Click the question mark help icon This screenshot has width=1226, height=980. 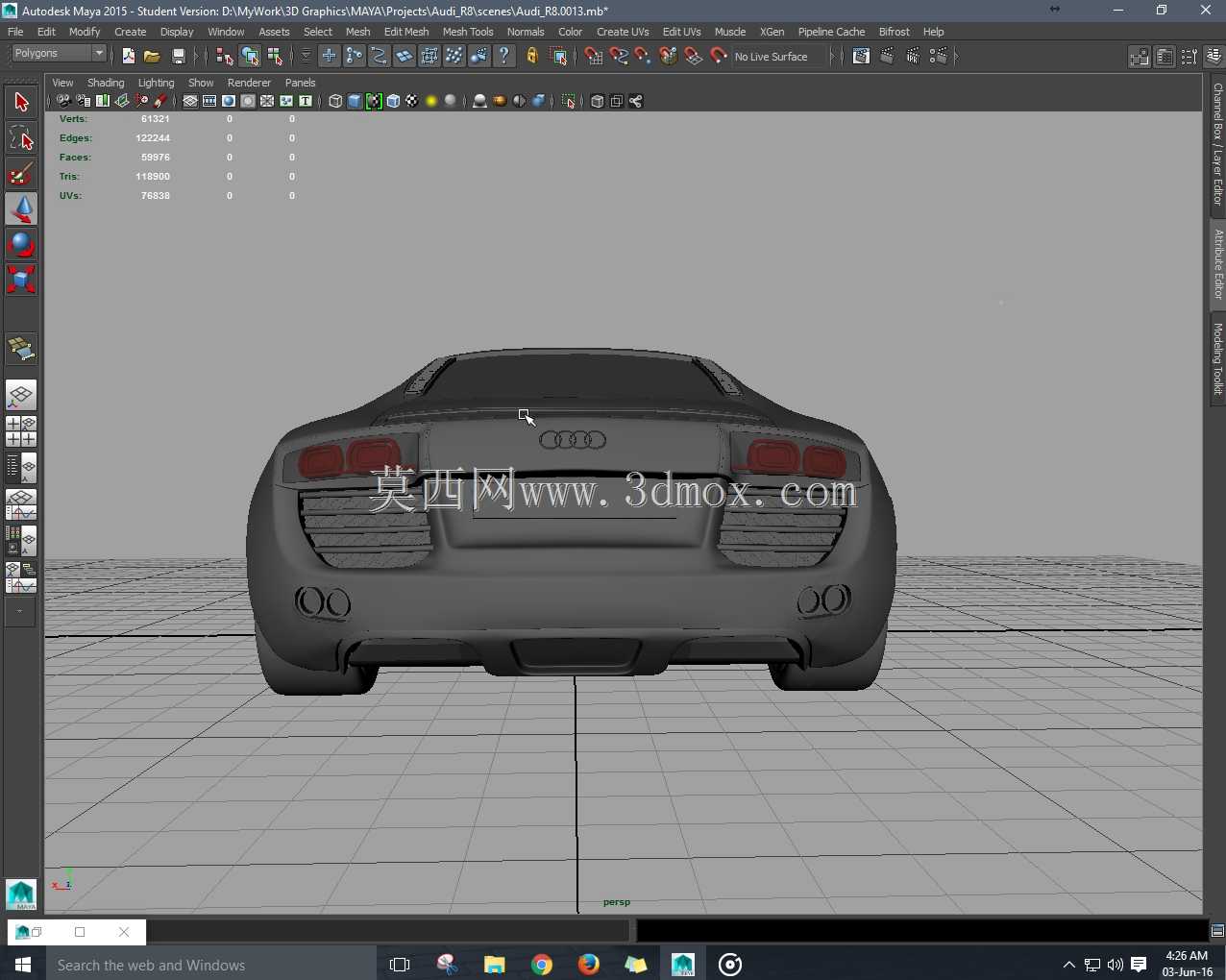[x=504, y=57]
